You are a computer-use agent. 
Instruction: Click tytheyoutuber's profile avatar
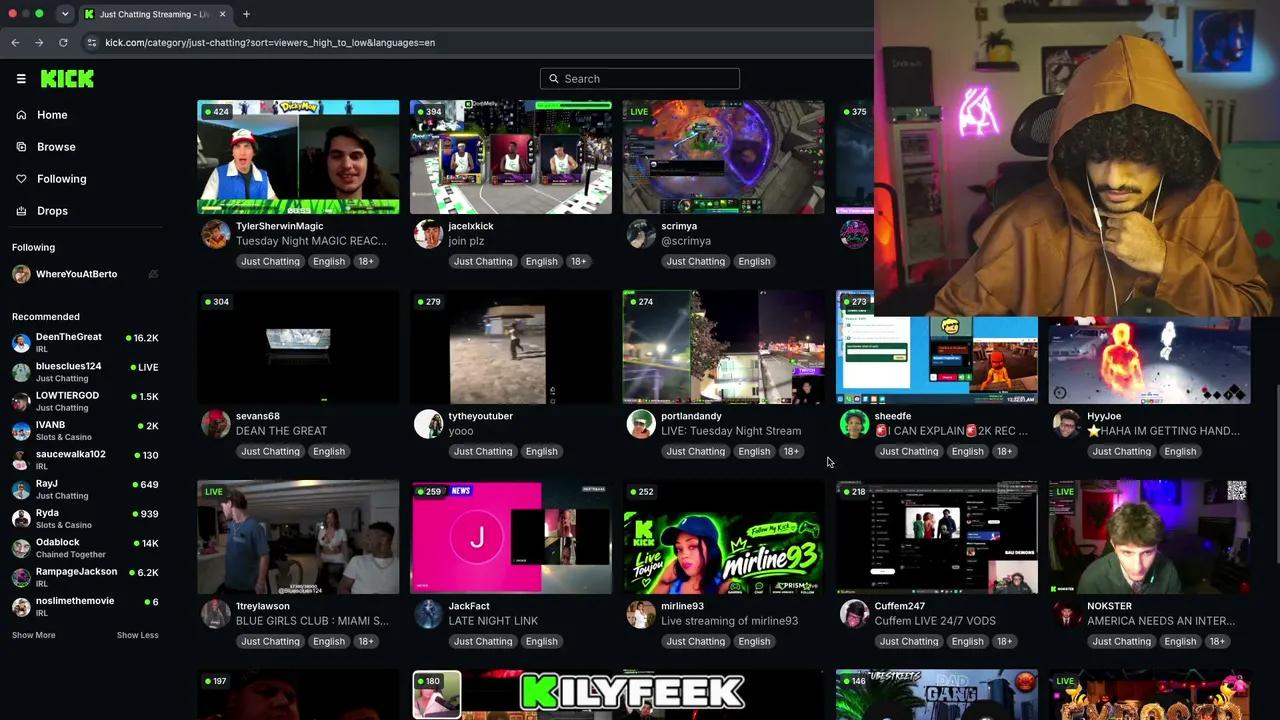coord(428,424)
